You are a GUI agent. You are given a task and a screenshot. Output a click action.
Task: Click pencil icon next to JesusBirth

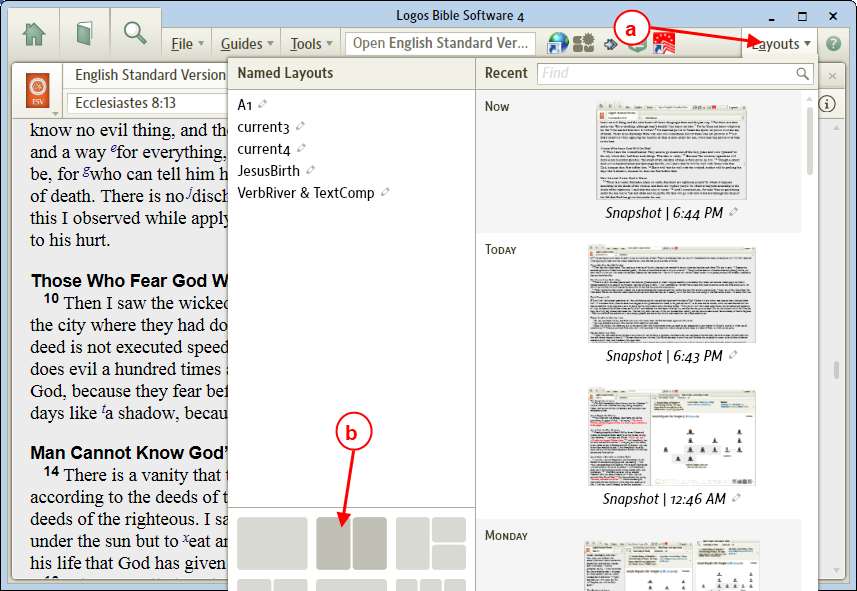(310, 170)
